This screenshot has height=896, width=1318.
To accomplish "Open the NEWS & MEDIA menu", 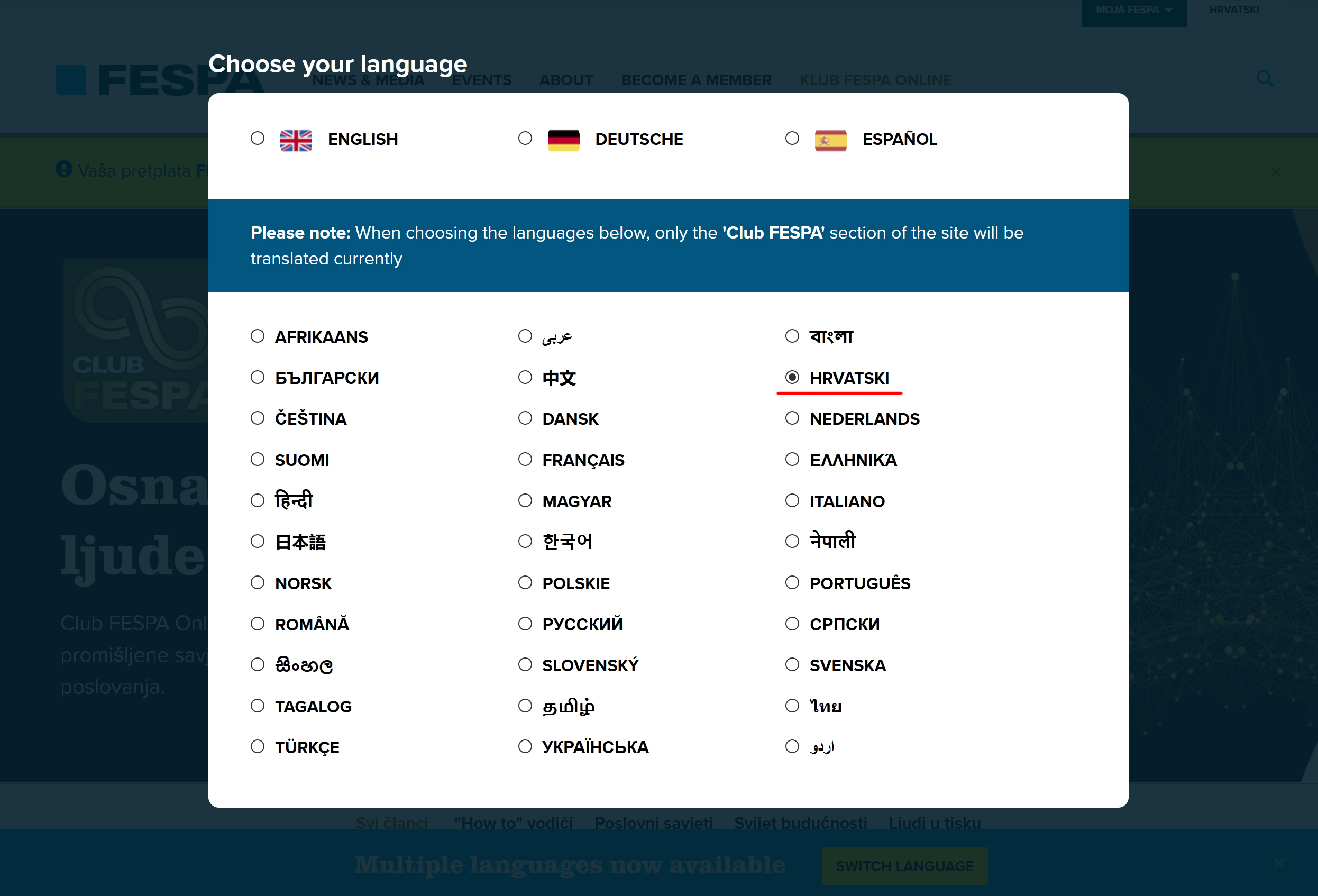I will (x=368, y=80).
